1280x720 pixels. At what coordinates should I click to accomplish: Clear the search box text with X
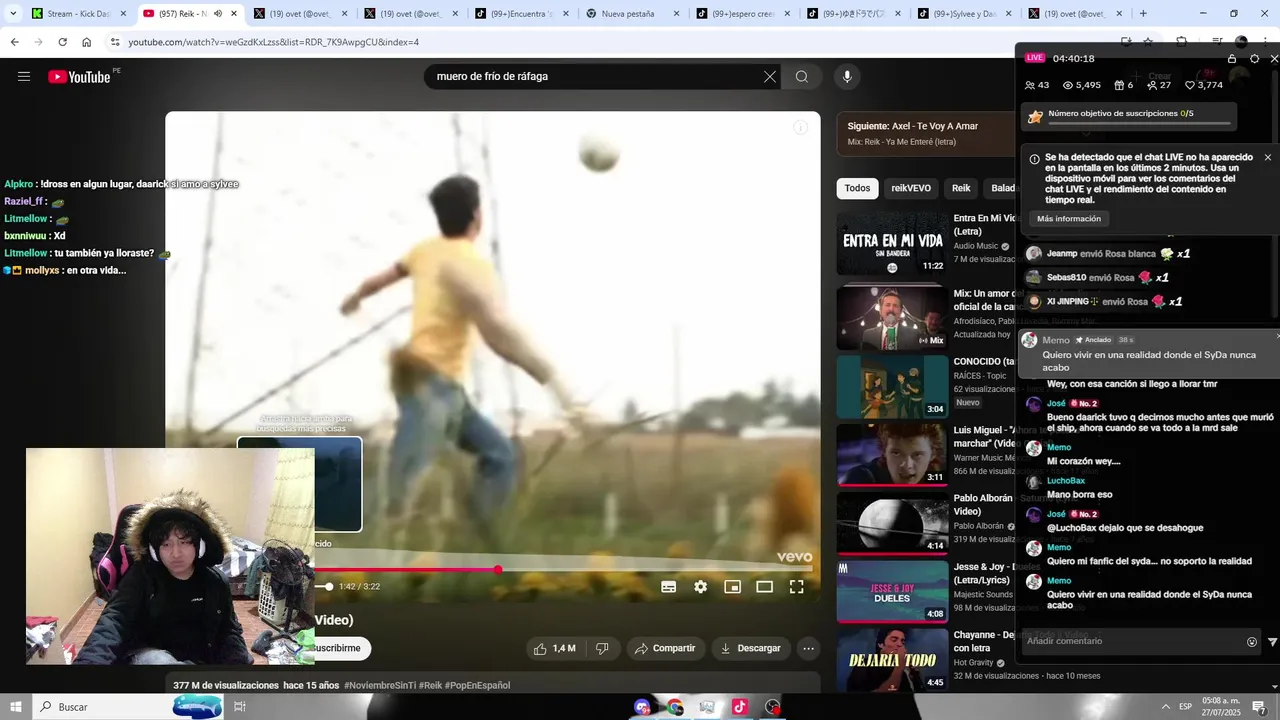click(770, 76)
